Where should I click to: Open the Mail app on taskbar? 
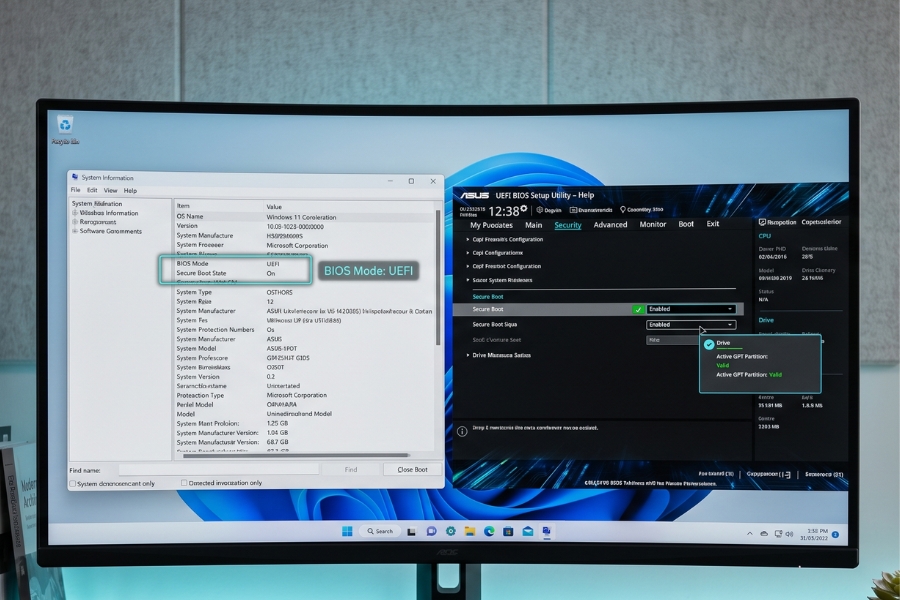tap(527, 532)
